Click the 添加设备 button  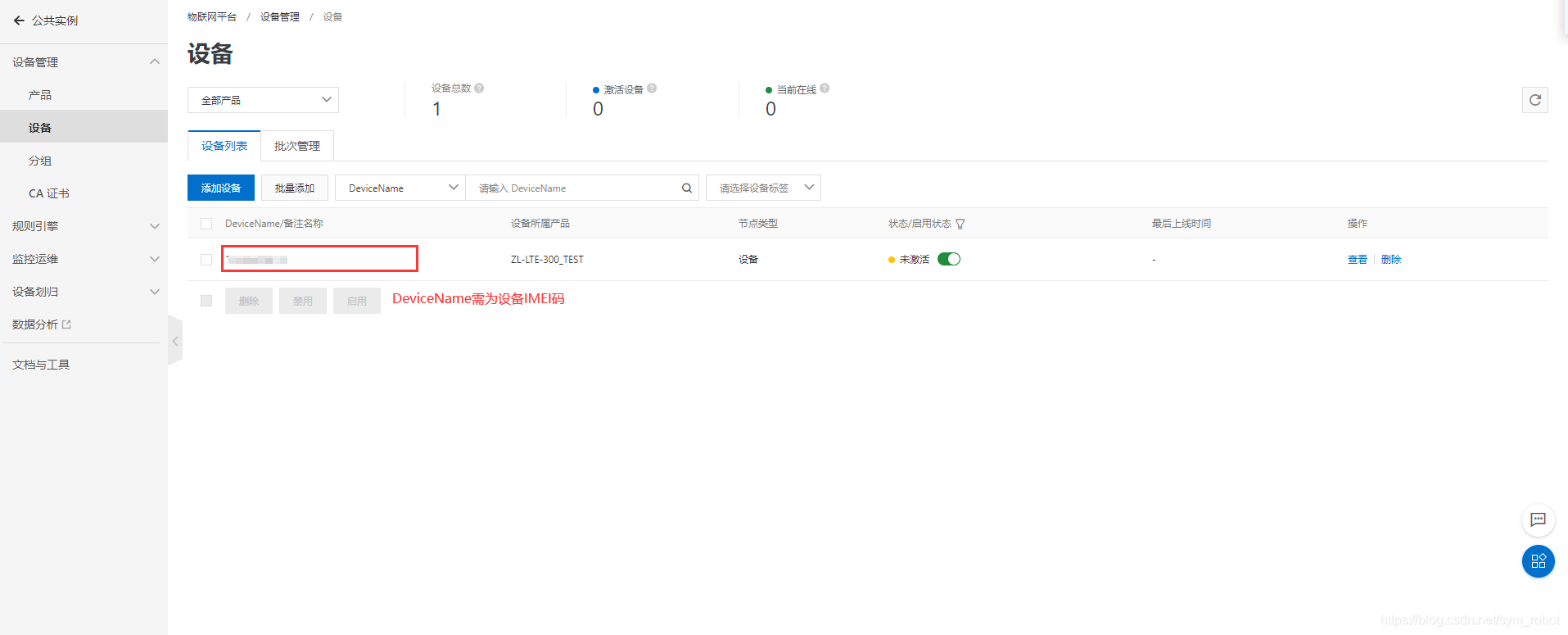221,188
